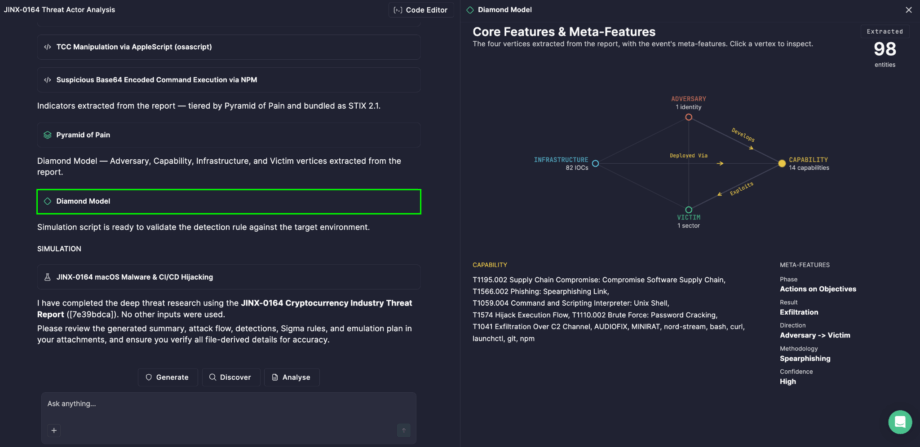The width and height of the screenshot is (920, 447).
Task: Click the Extracted 98 entities badge
Action: pos(885,48)
